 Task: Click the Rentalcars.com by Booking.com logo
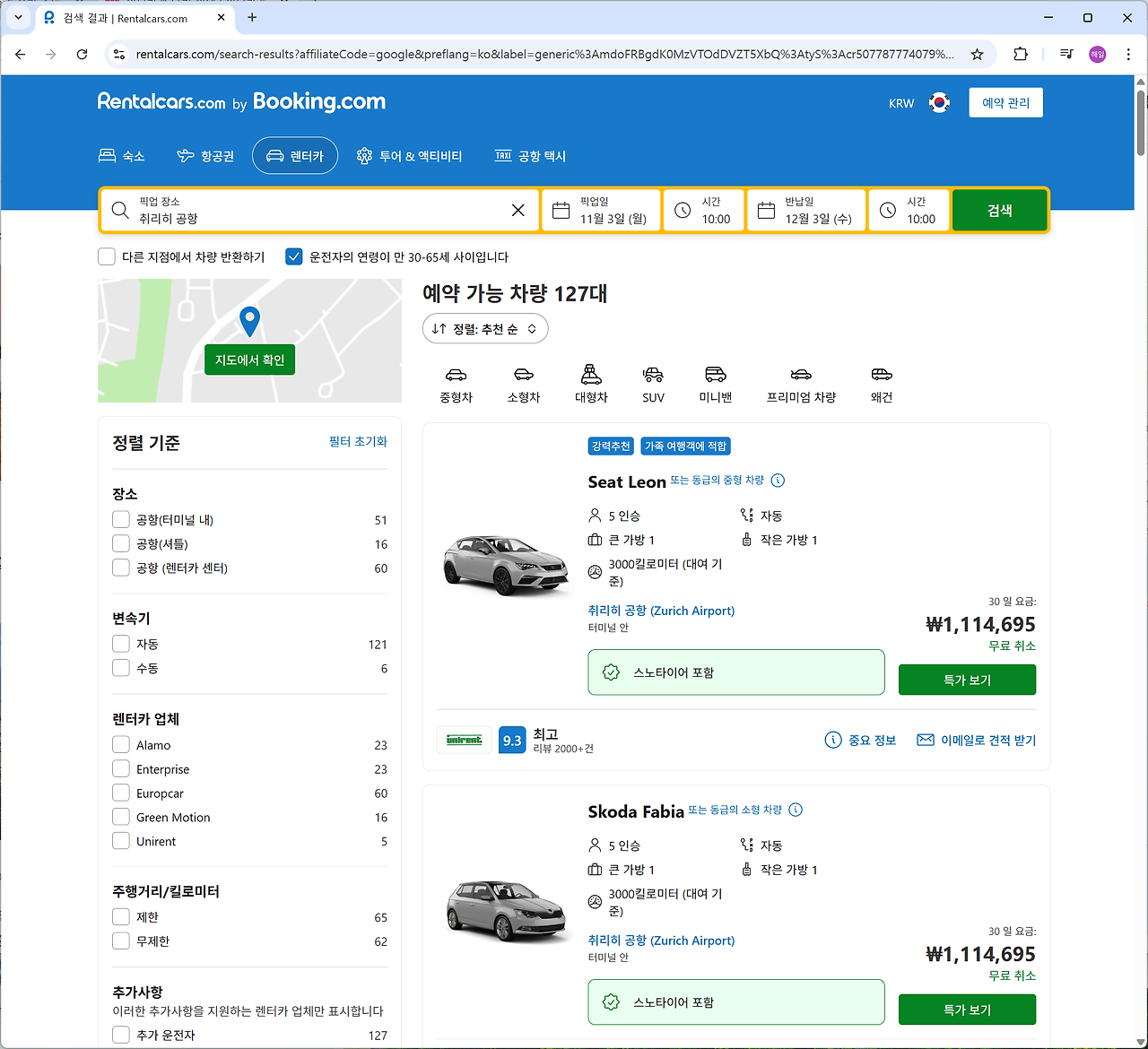click(241, 102)
